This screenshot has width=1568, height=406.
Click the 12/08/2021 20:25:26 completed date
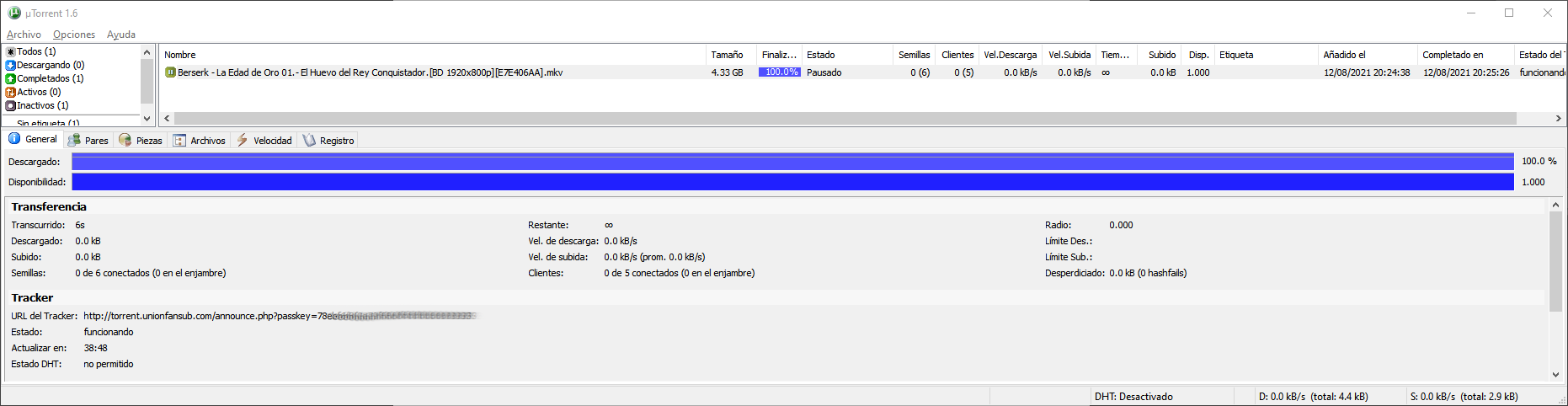click(1466, 72)
